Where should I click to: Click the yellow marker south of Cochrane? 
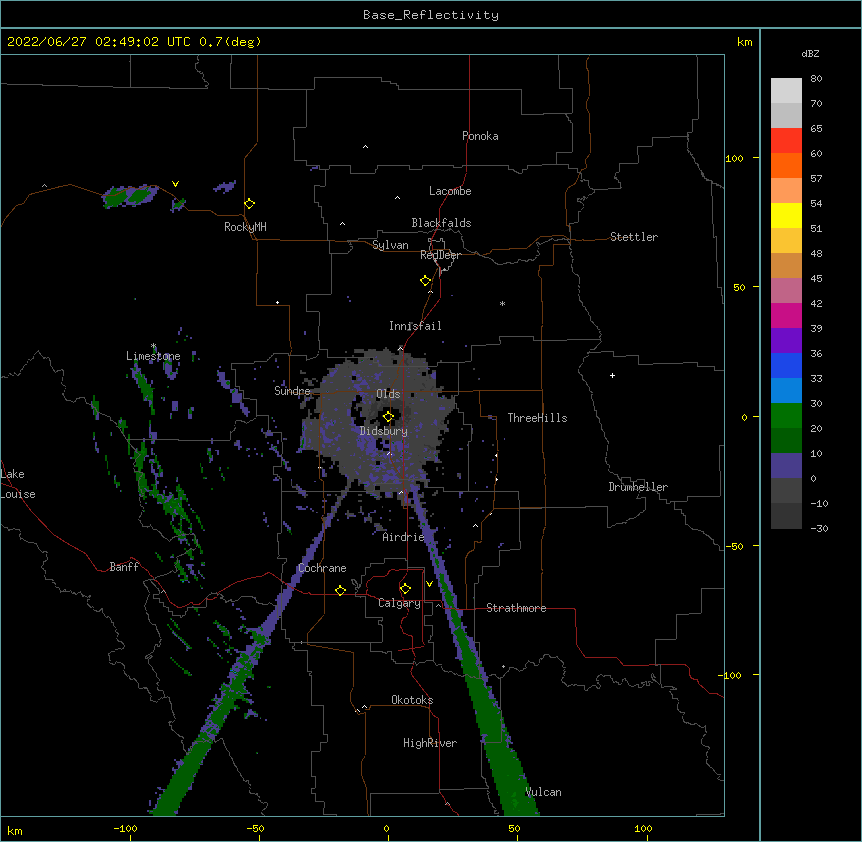(x=340, y=590)
